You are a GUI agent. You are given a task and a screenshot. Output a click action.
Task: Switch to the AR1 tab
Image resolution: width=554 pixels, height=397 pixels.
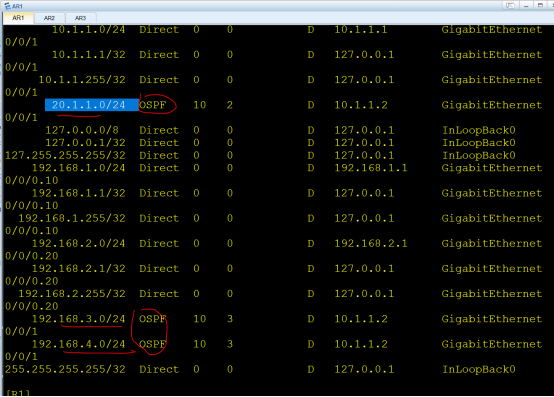click(x=18, y=18)
